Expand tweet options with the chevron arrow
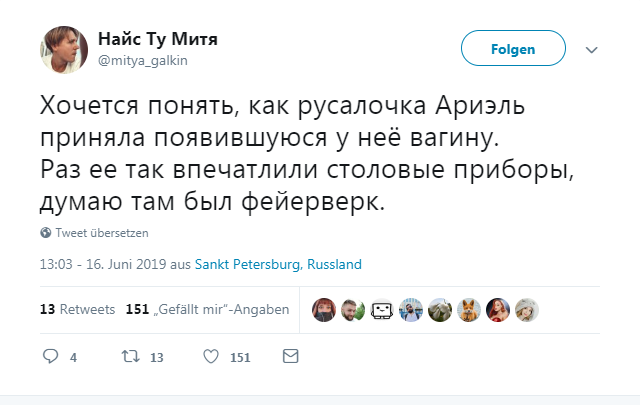The height and width of the screenshot is (405, 640). coord(591,49)
